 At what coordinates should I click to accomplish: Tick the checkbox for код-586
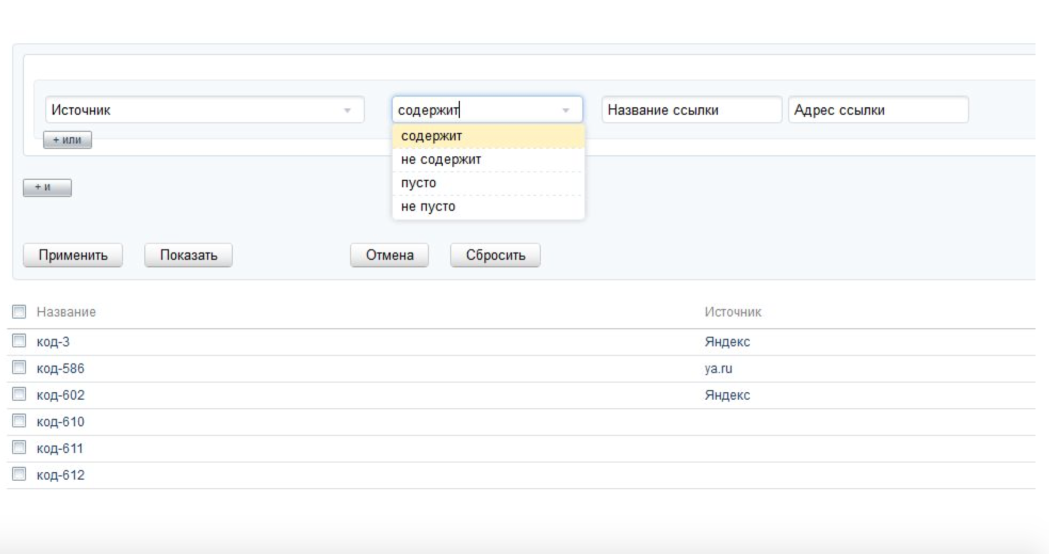pyautogui.click(x=18, y=368)
